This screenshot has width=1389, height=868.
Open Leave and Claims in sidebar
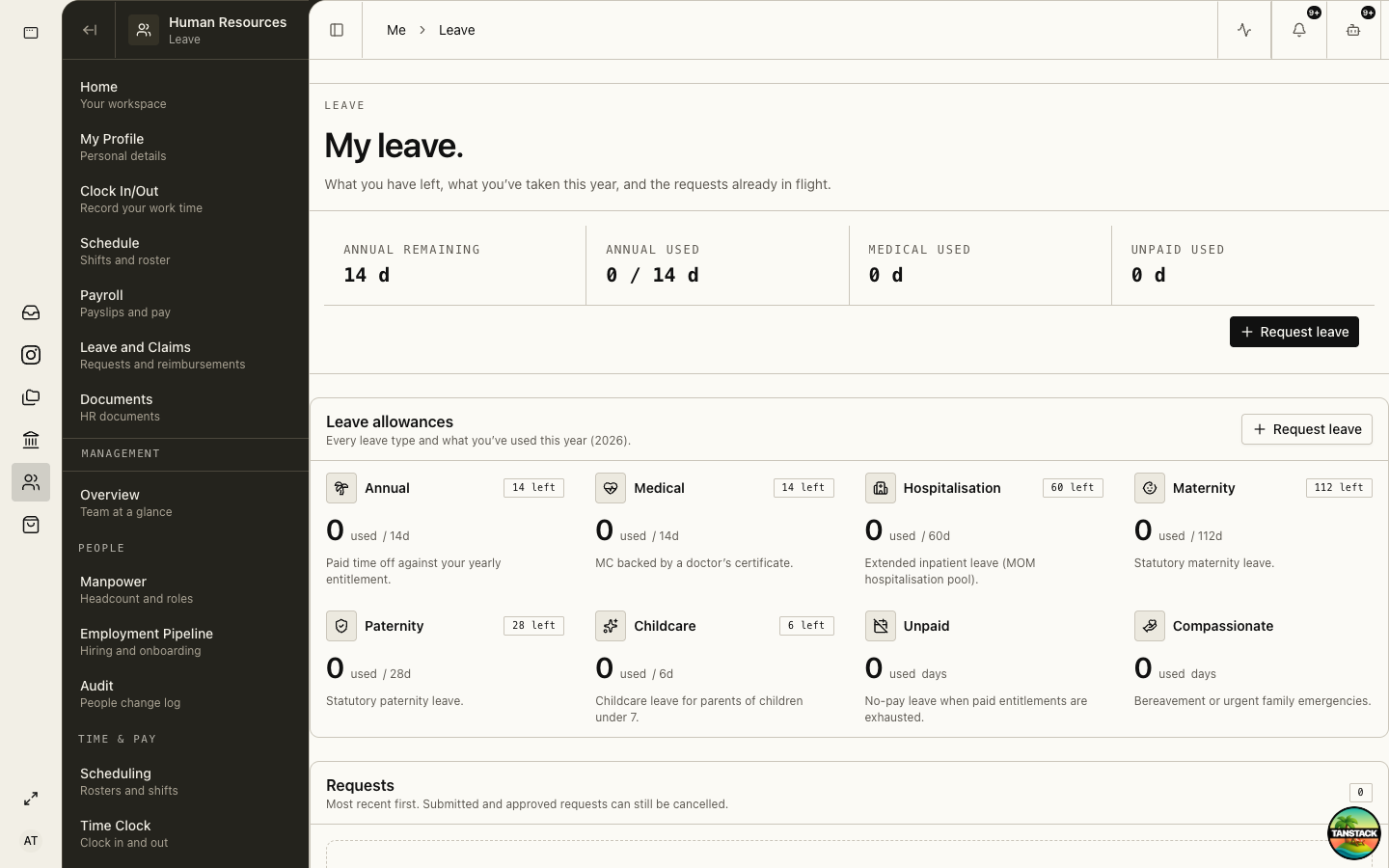pos(185,355)
